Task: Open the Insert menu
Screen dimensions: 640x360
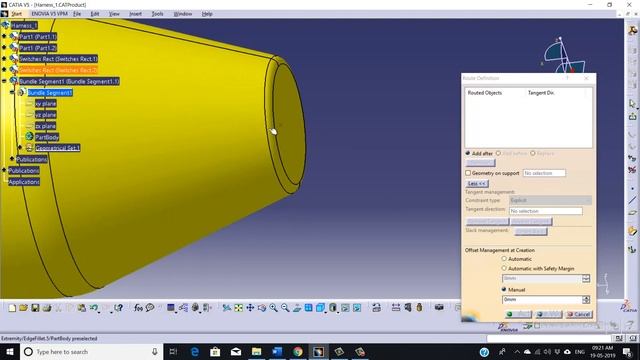Action: (x=135, y=14)
